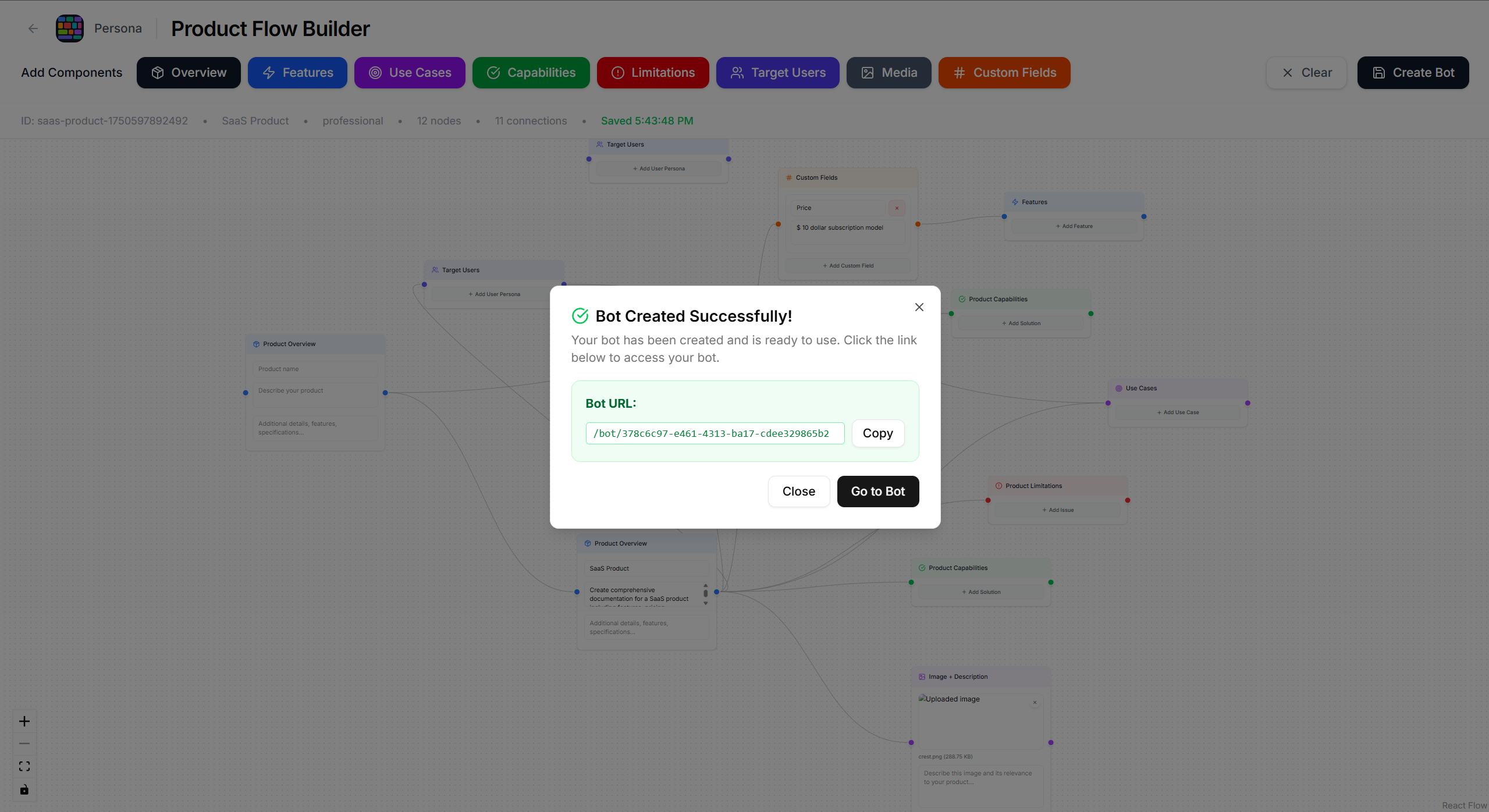Remove the Price custom field

click(897, 208)
